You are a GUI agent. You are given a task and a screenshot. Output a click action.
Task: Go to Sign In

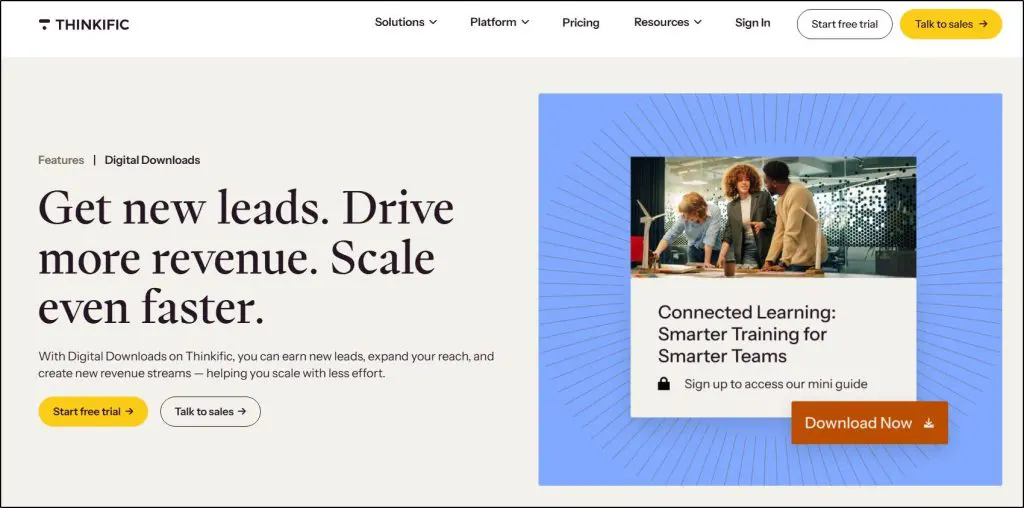point(752,23)
